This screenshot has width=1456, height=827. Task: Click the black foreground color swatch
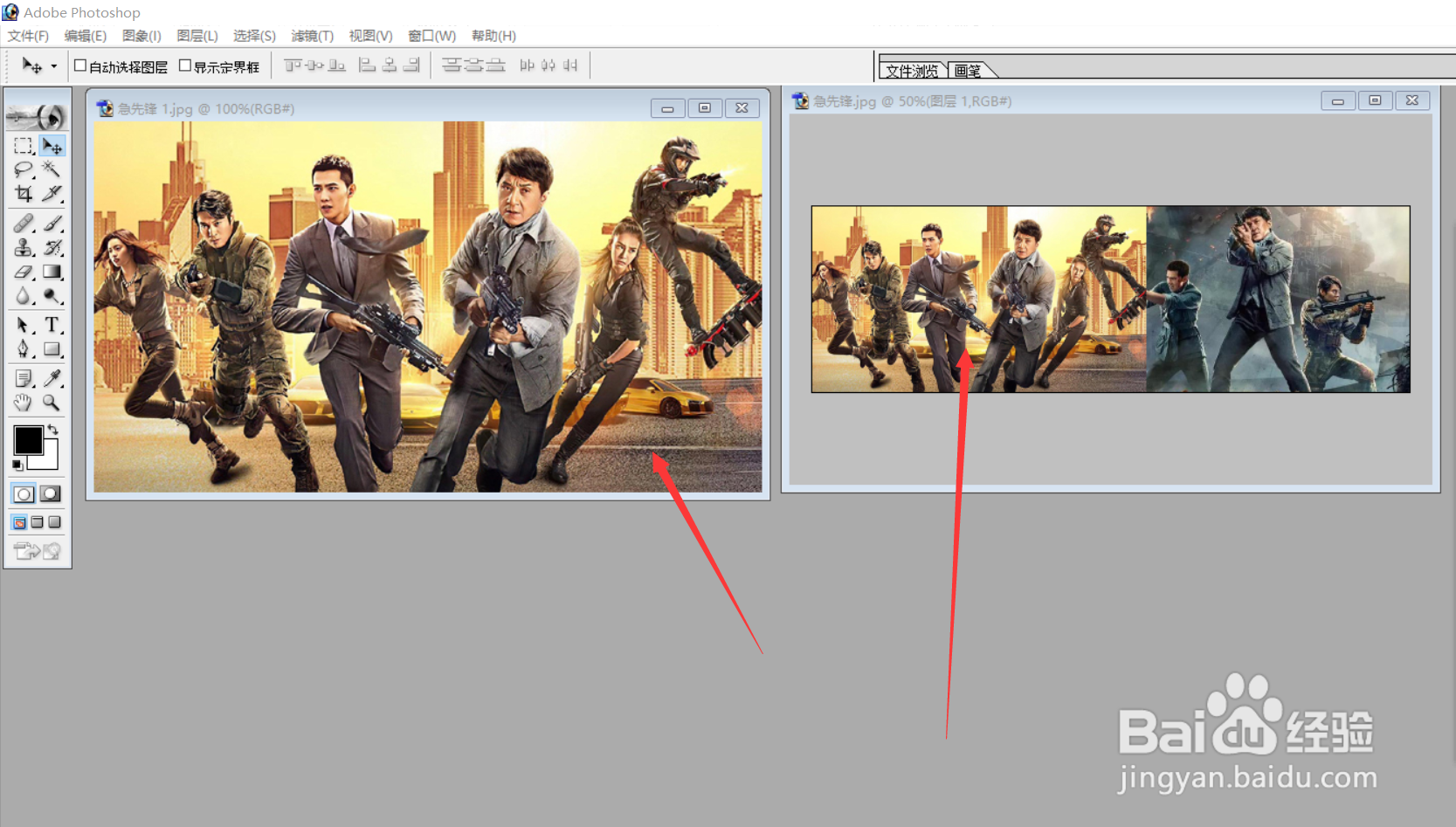coord(28,440)
